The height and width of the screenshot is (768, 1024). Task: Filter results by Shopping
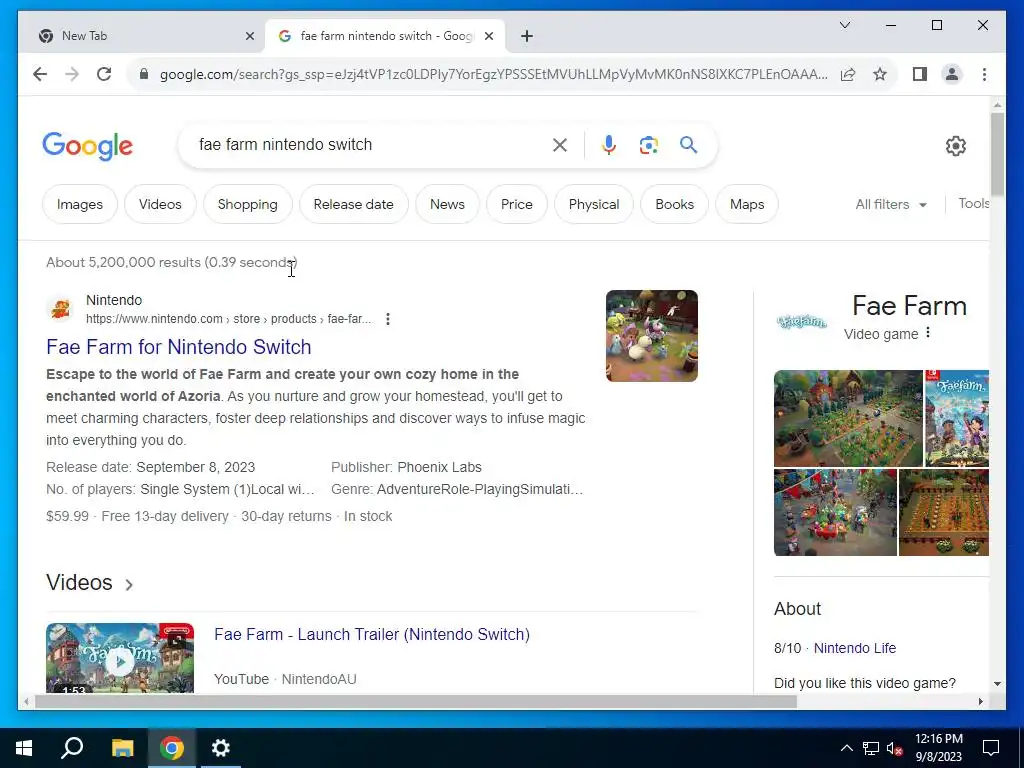pos(248,204)
